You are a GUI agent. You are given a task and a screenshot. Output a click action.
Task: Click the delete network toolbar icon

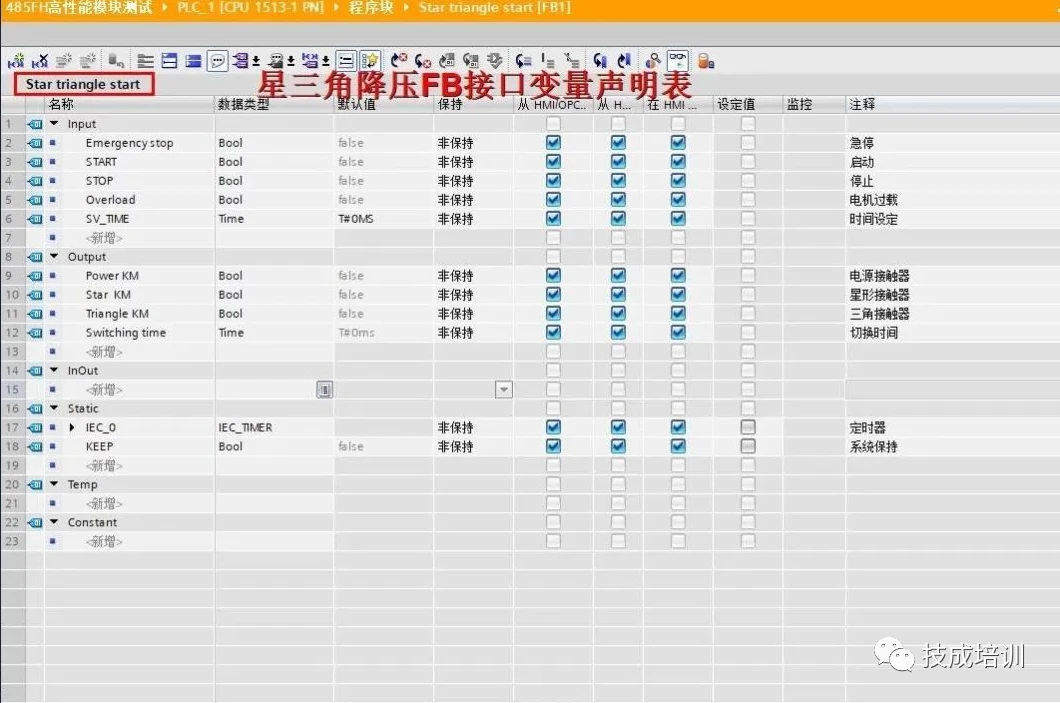point(41,60)
